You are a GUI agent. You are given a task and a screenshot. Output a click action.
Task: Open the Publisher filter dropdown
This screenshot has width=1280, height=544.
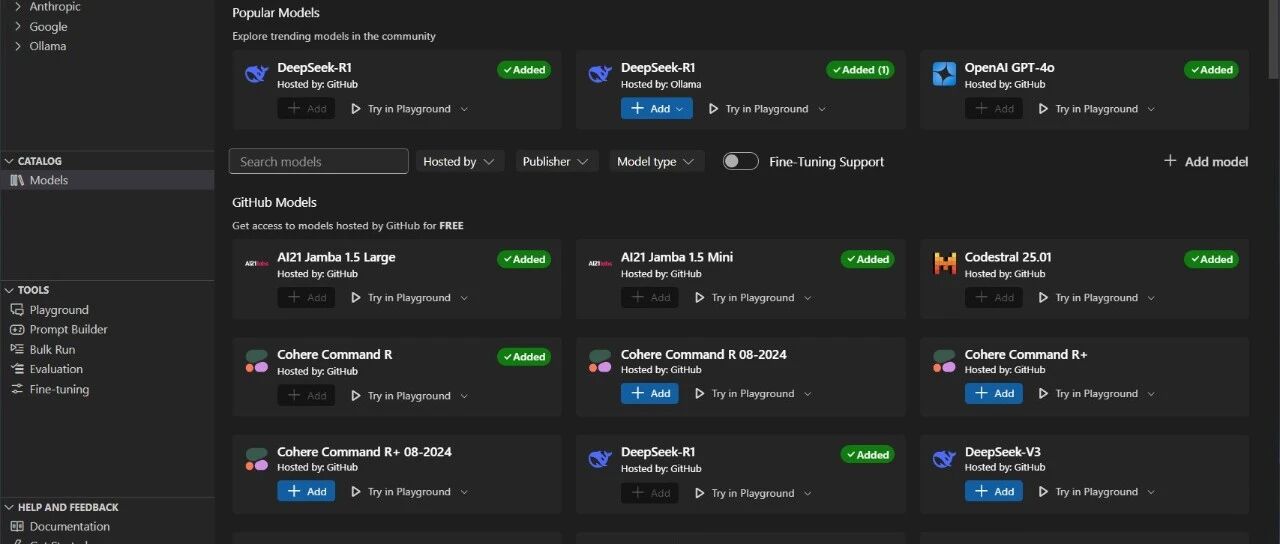(x=557, y=161)
